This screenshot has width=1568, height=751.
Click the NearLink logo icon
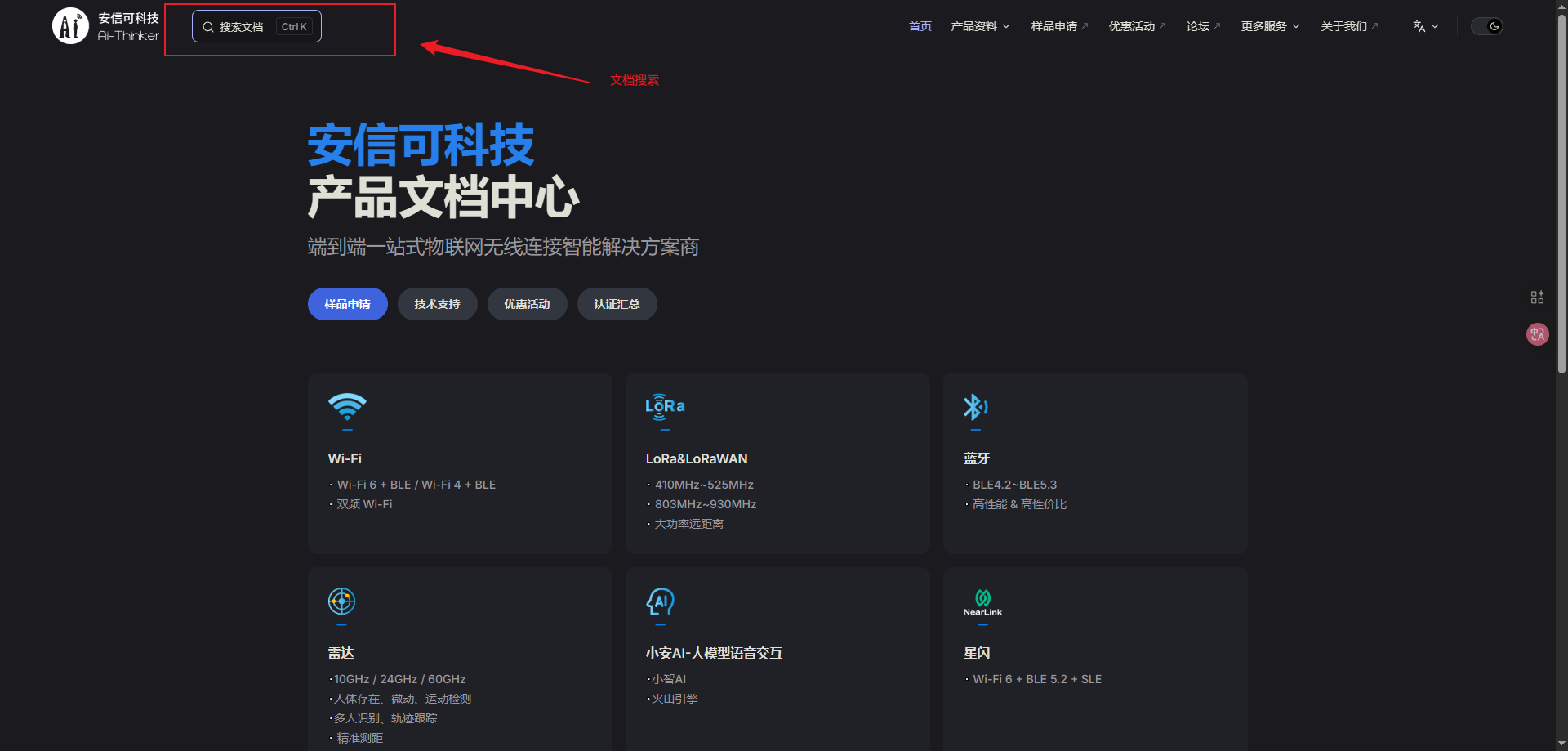coord(982,602)
